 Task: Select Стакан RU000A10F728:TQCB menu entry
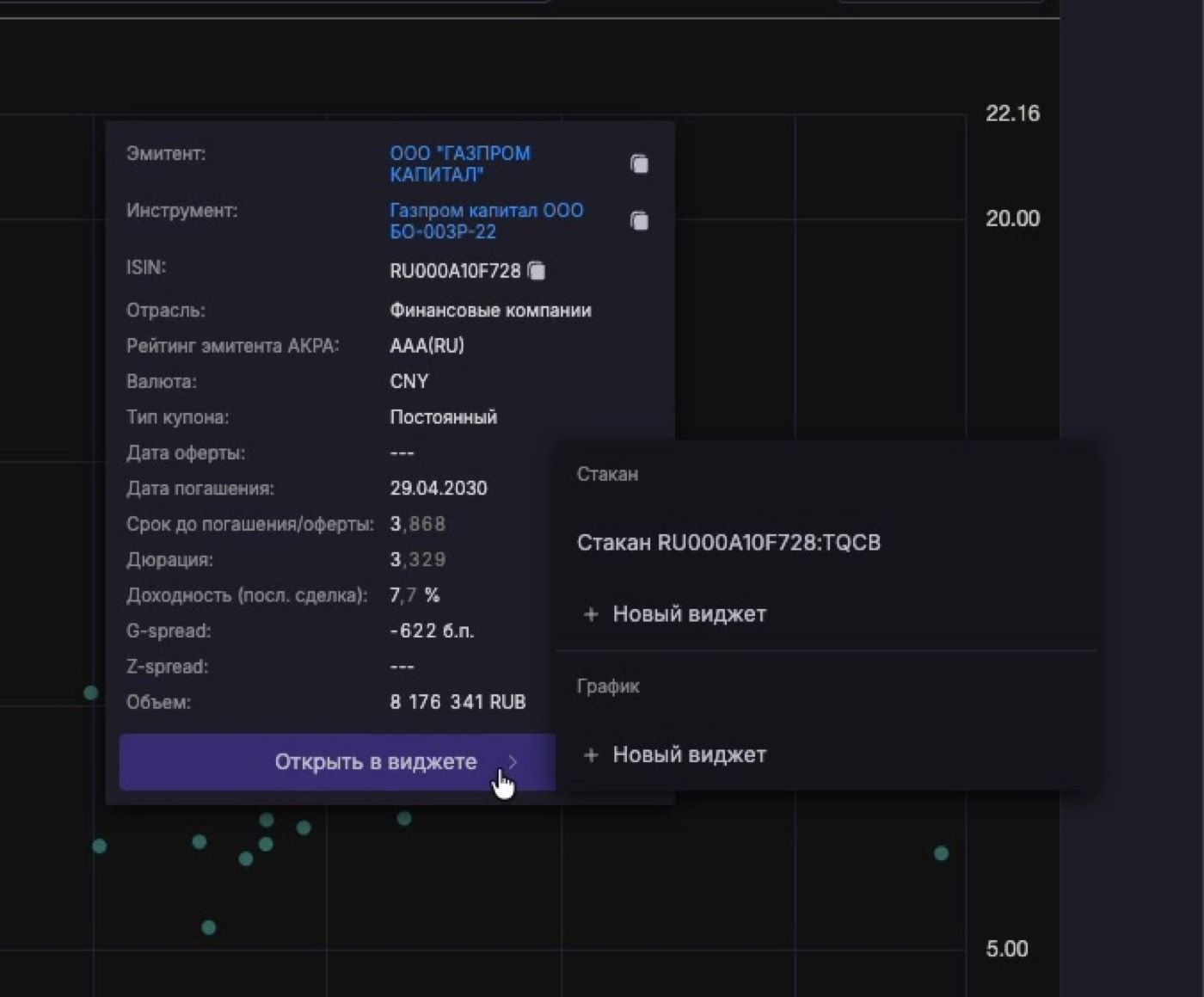coord(728,543)
